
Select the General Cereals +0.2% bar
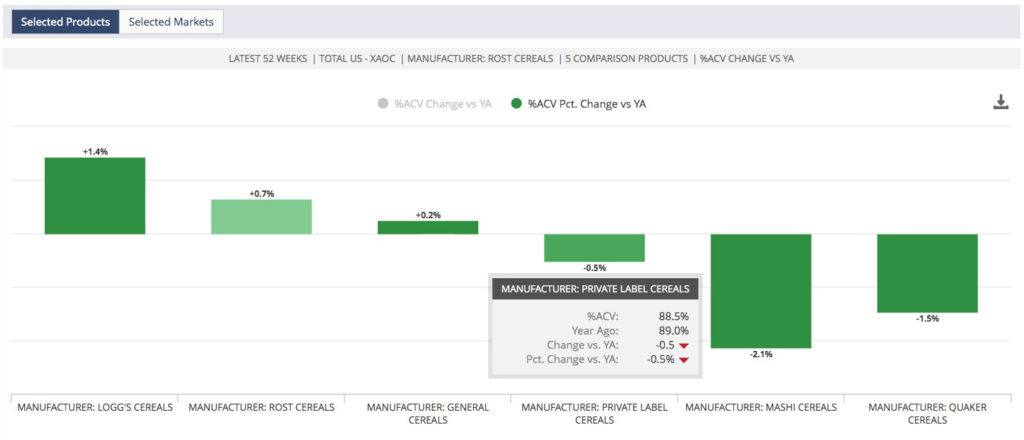(x=428, y=227)
